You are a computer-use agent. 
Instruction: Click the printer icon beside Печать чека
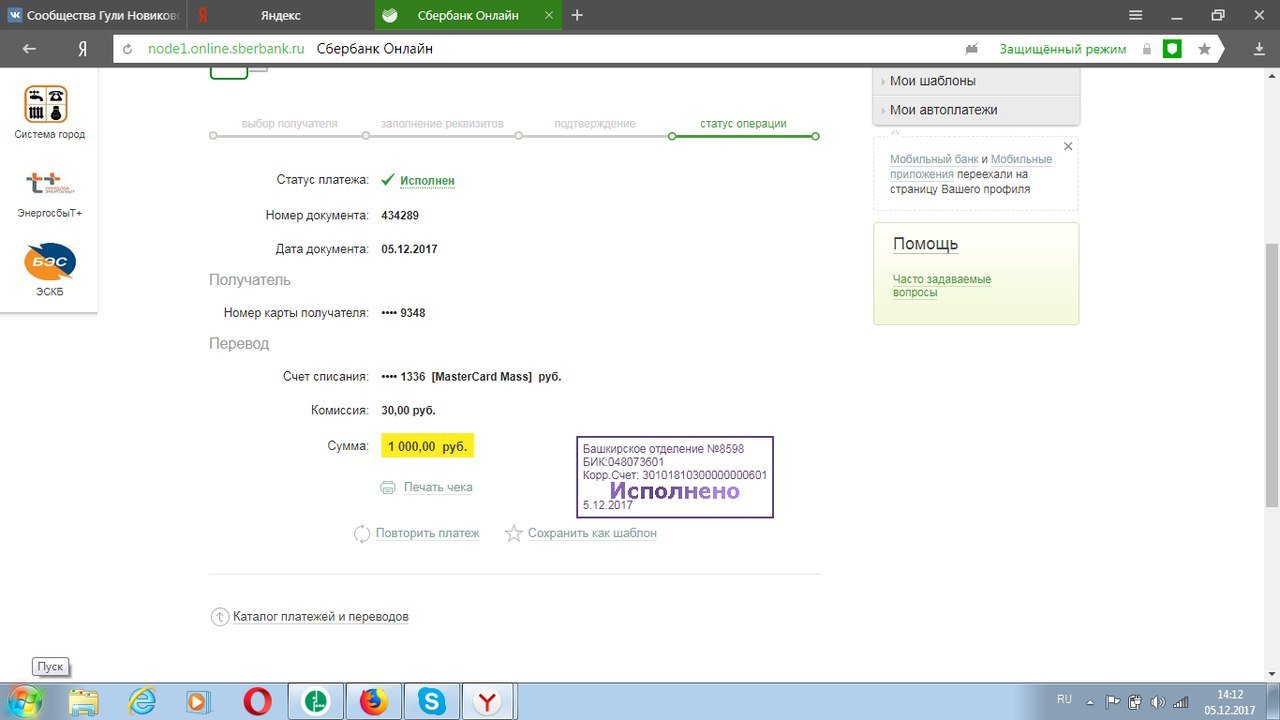(x=388, y=487)
